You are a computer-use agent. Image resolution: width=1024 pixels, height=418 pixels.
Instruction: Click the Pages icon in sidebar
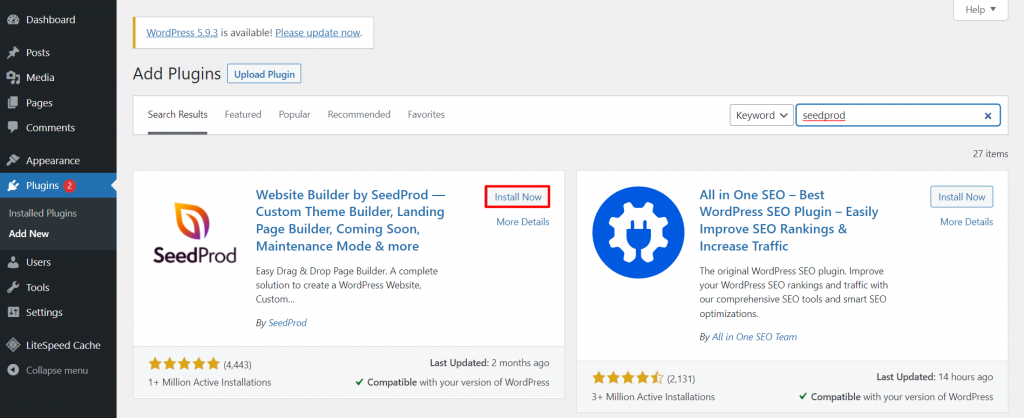click(12, 102)
